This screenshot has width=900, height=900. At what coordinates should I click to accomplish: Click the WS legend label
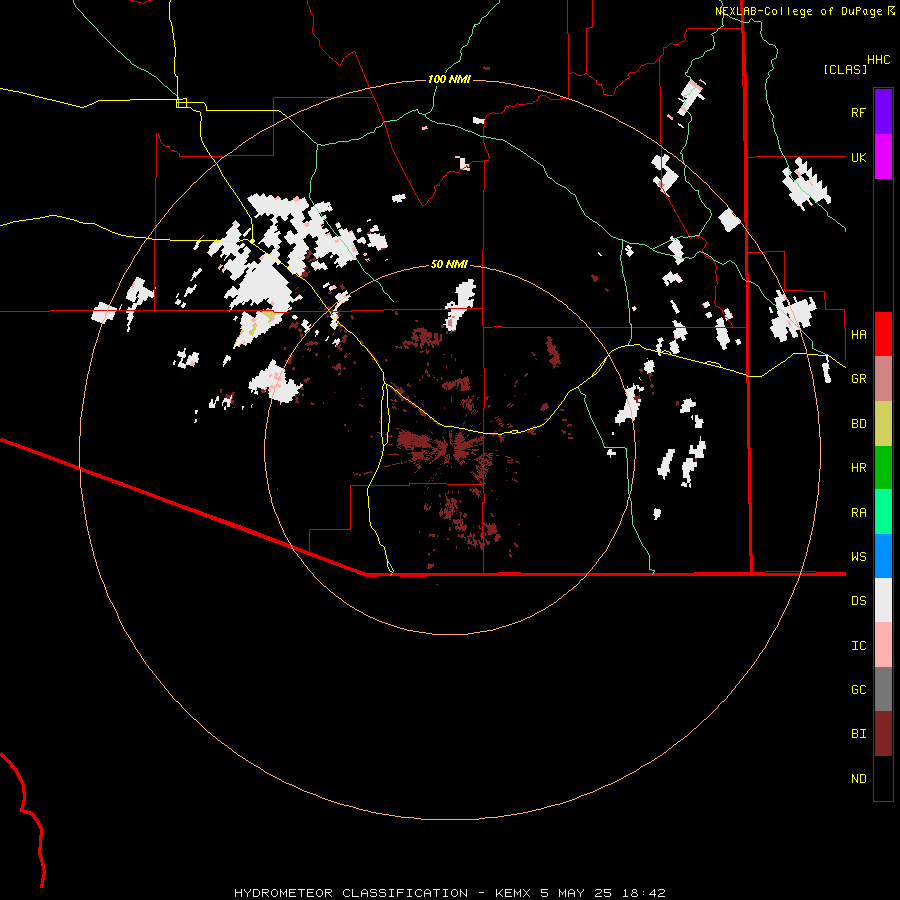859,557
